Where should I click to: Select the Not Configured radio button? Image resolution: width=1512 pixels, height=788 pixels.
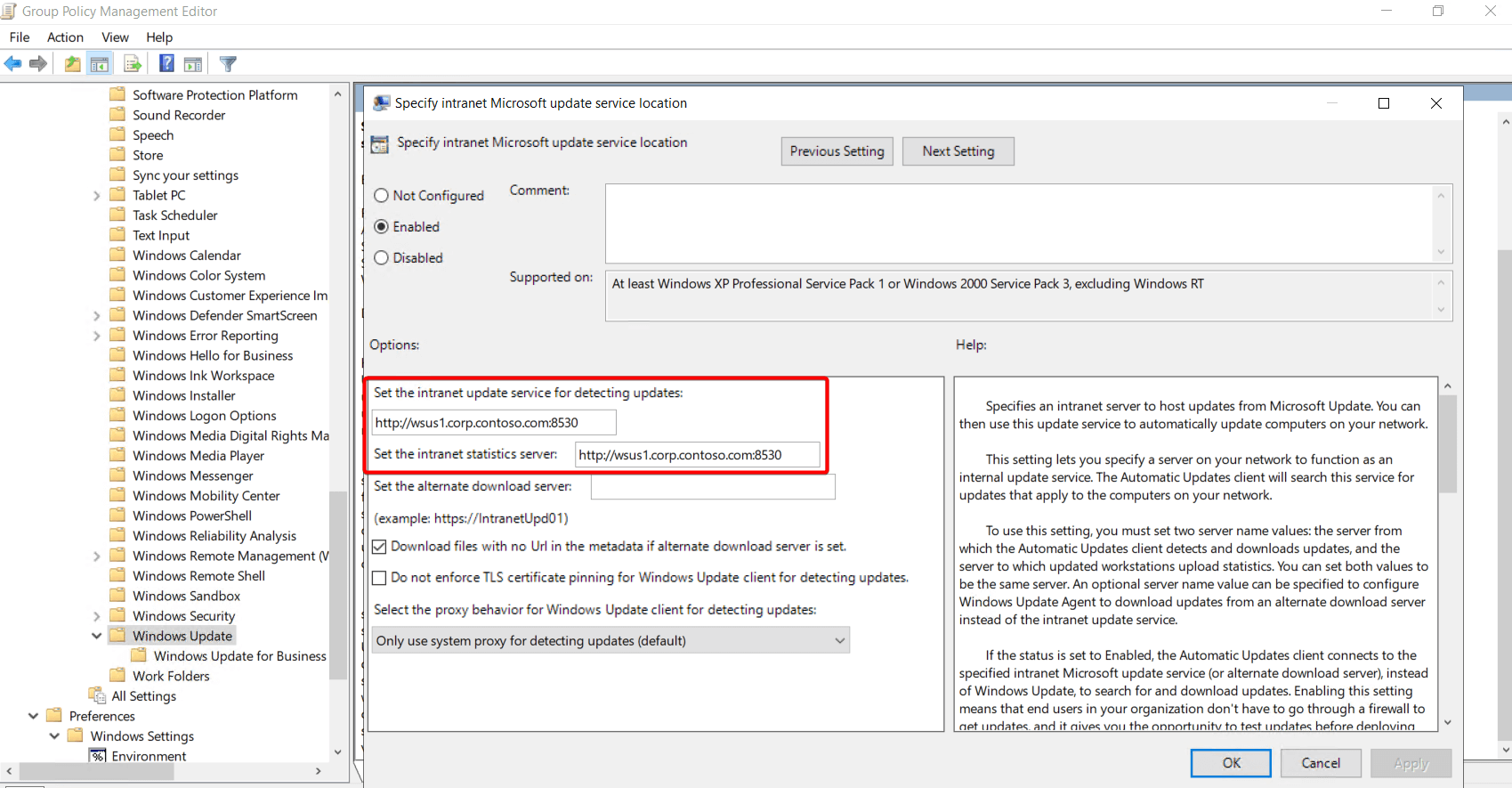(x=382, y=196)
